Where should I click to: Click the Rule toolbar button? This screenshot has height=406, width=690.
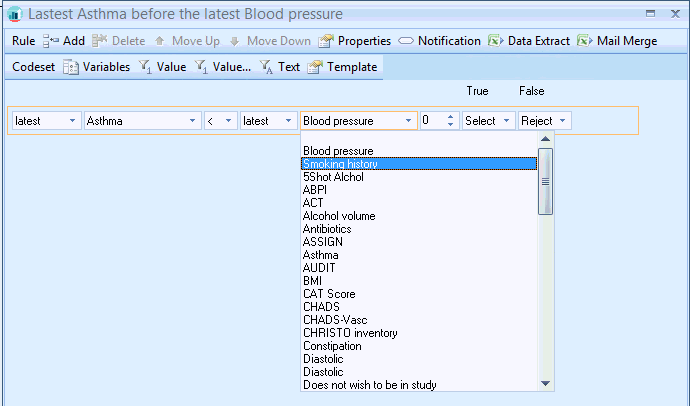[24, 41]
